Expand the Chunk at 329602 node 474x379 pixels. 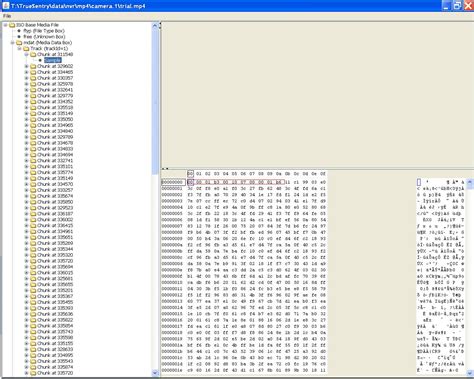(26, 66)
